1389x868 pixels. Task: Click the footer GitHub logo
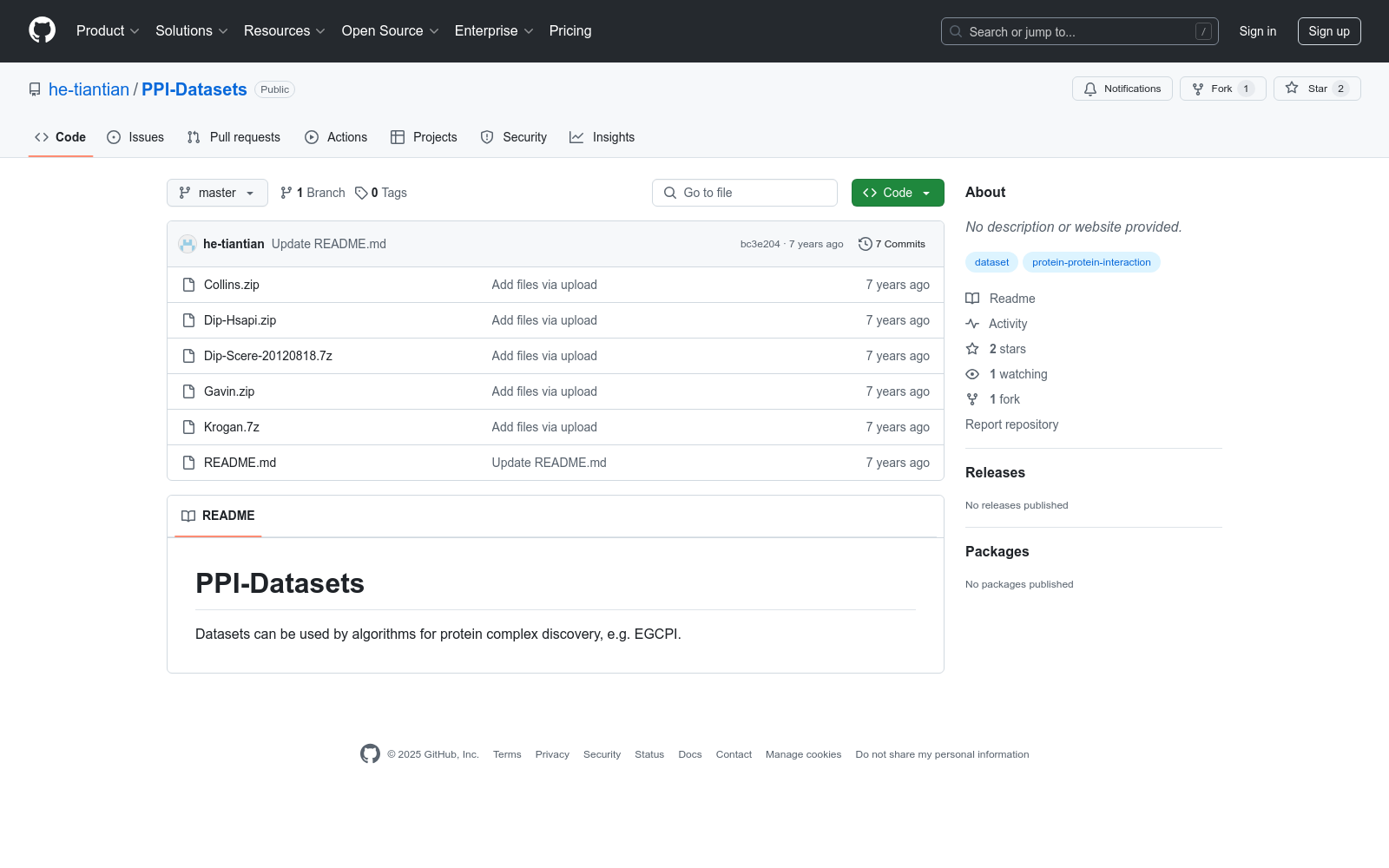370,754
